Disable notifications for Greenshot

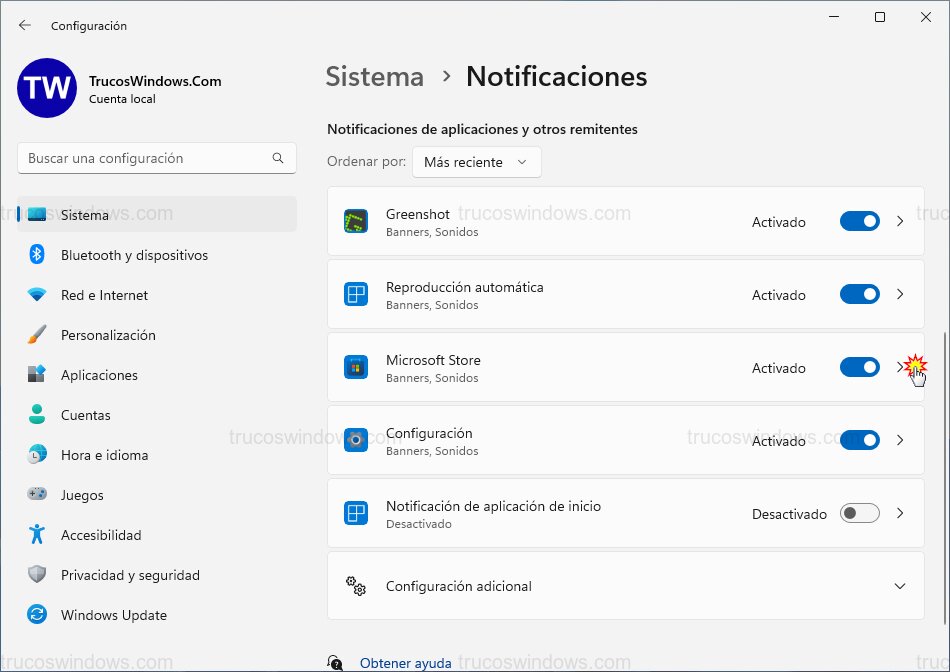point(859,221)
